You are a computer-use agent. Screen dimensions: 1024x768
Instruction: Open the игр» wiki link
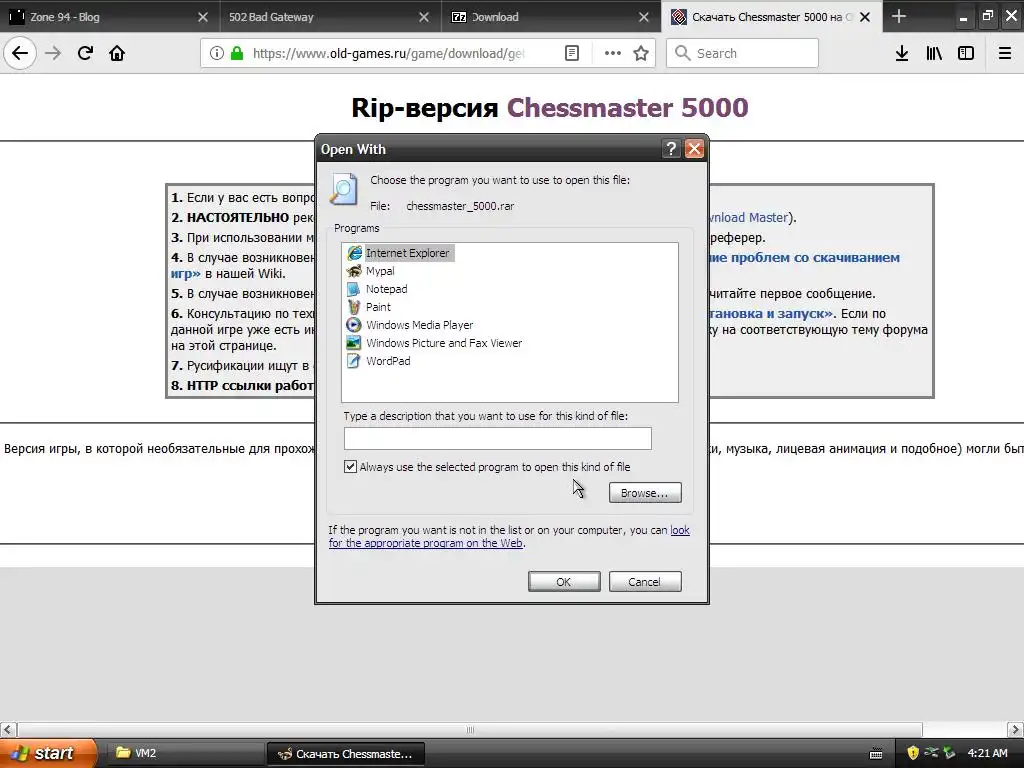click(x=185, y=274)
